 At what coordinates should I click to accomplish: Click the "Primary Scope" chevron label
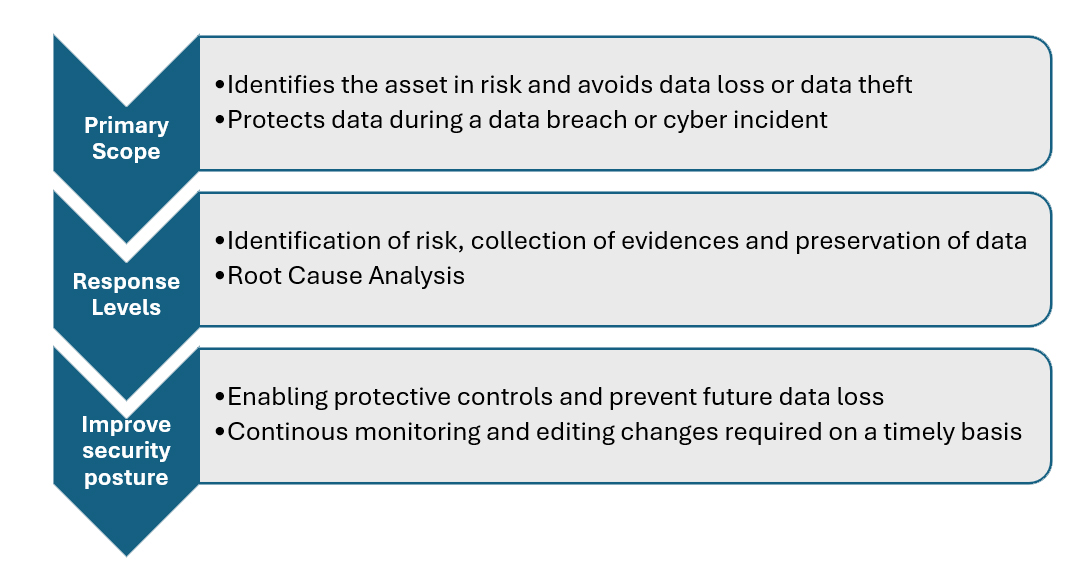click(x=126, y=139)
